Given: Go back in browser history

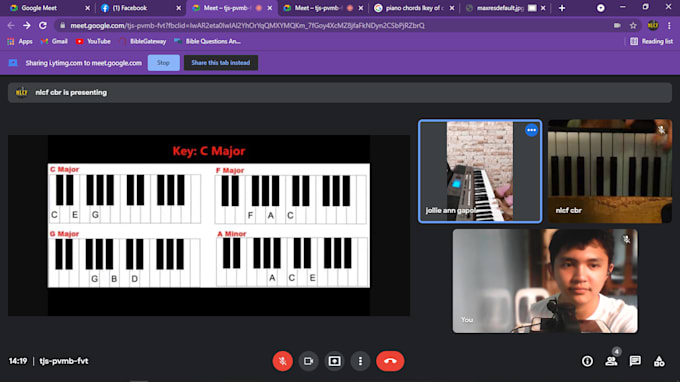Looking at the screenshot, I should click(x=11, y=26).
